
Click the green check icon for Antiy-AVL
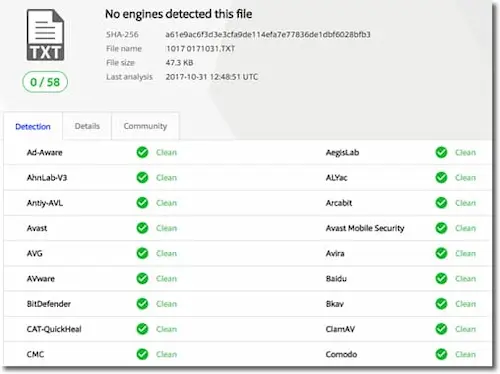point(142,203)
